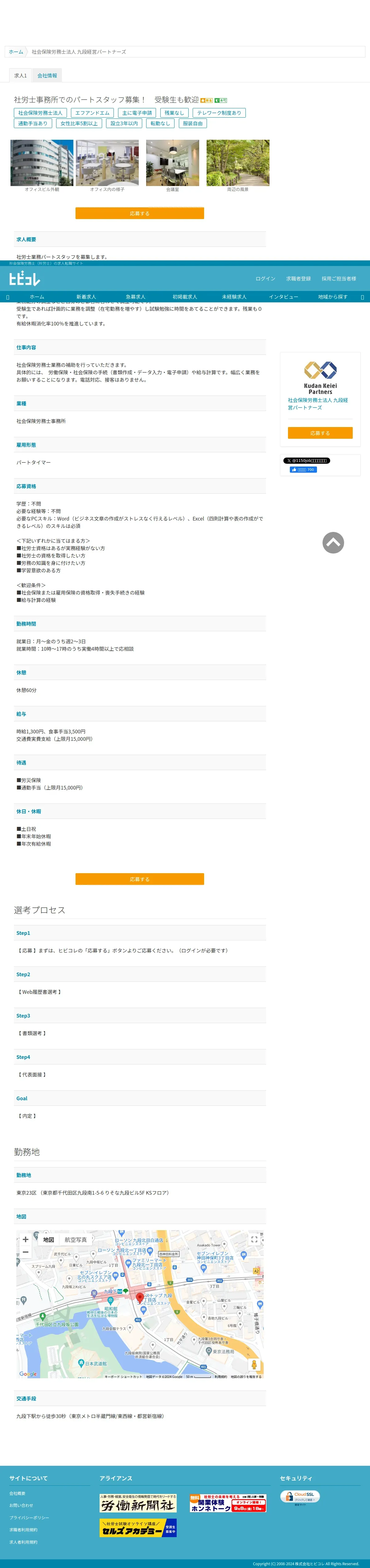Open the 周辺の風景 photo thumbnail
This screenshot has height=1568, width=370.
click(238, 163)
